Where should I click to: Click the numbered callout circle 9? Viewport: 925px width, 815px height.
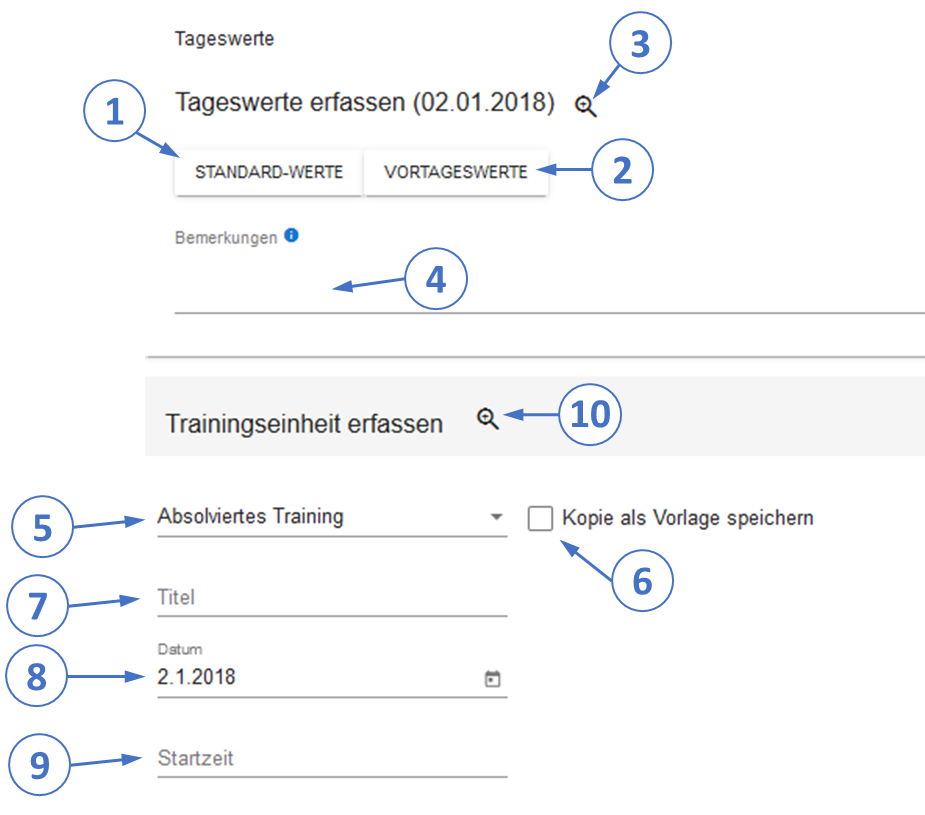tap(40, 766)
